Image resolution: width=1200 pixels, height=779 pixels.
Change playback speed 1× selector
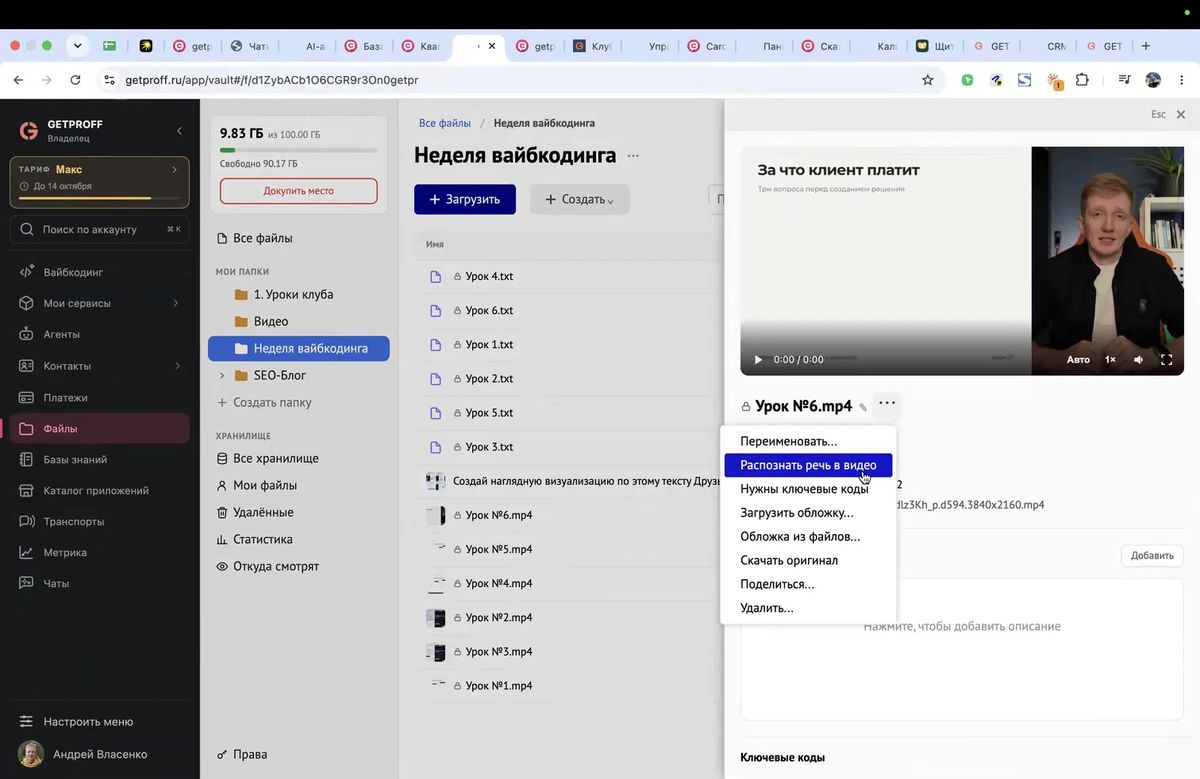(x=1110, y=360)
